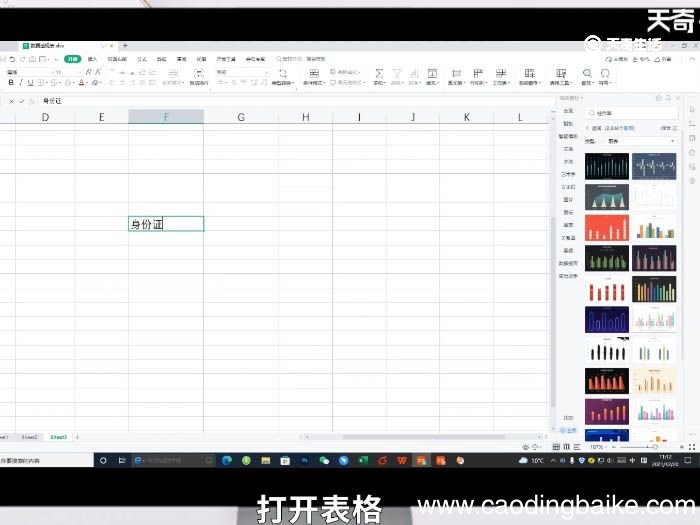Click the formula bar text showing 身份证
This screenshot has width=700, height=525.
[x=52, y=101]
